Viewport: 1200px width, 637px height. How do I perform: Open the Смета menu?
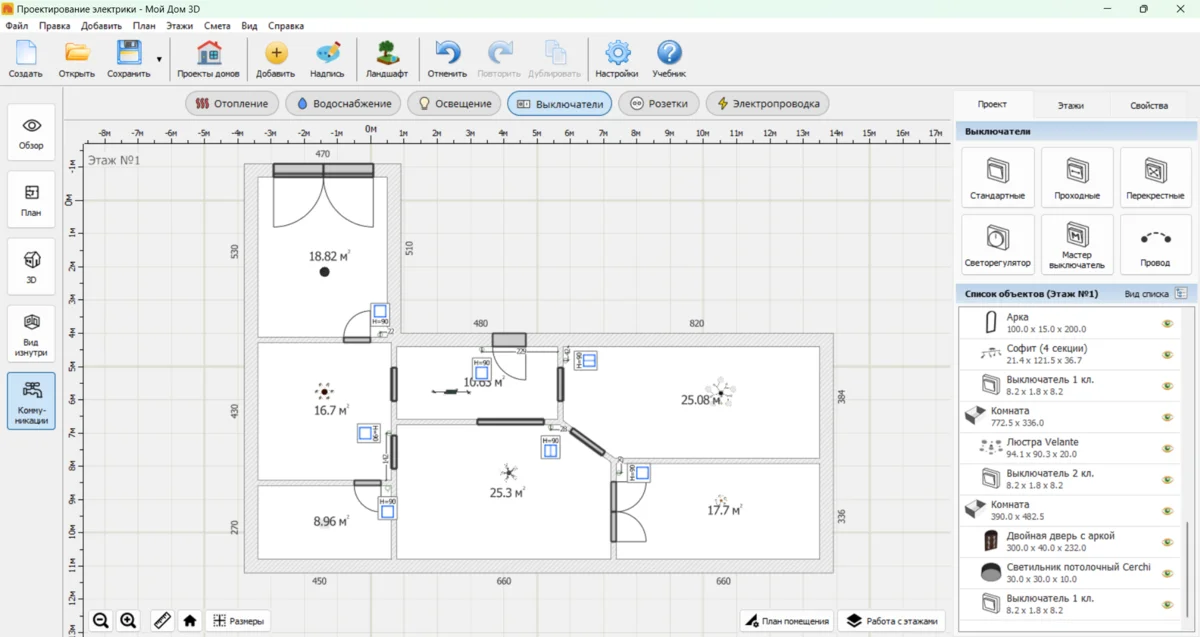[217, 25]
